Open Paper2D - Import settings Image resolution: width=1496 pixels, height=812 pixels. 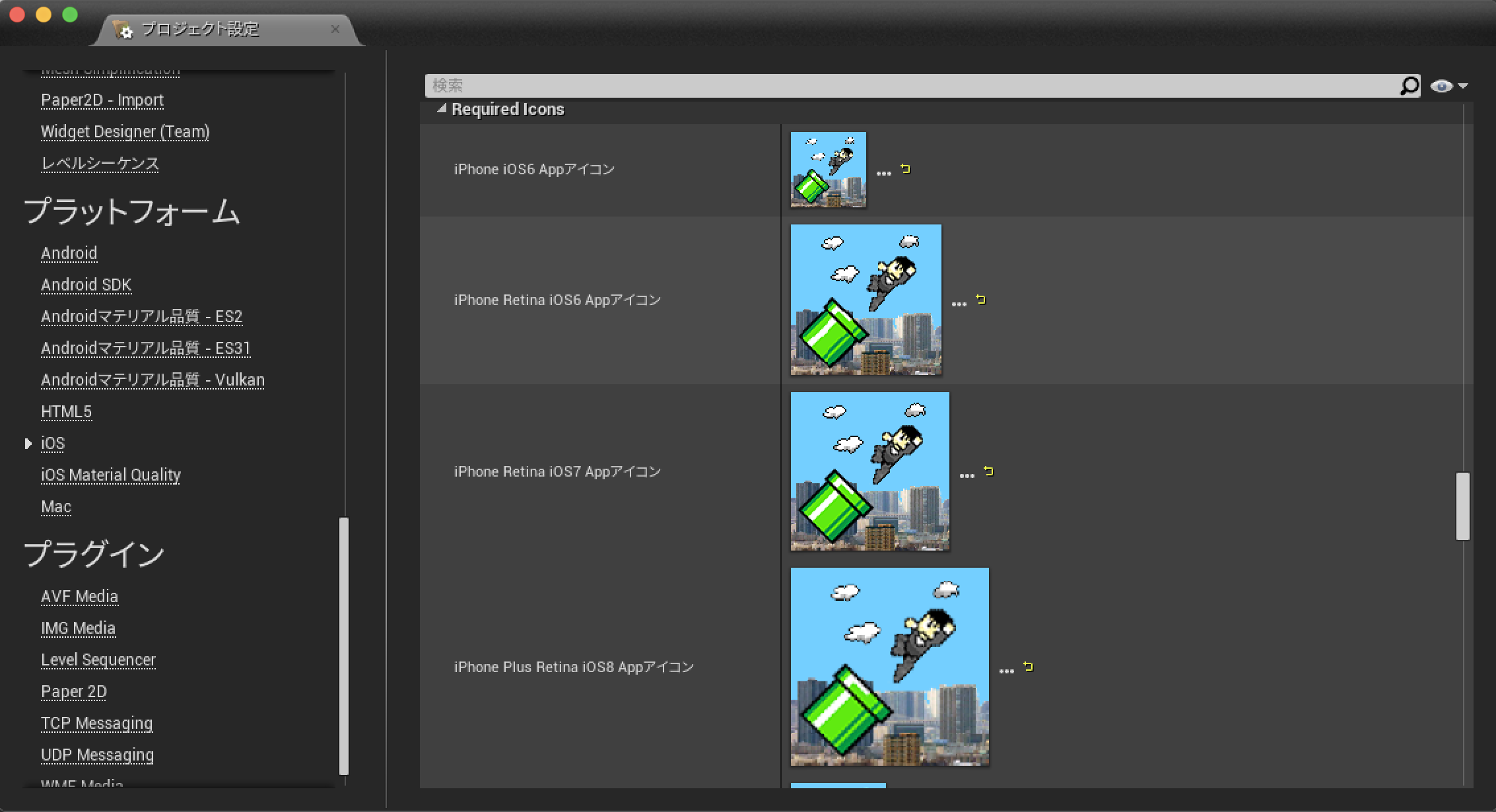click(102, 100)
